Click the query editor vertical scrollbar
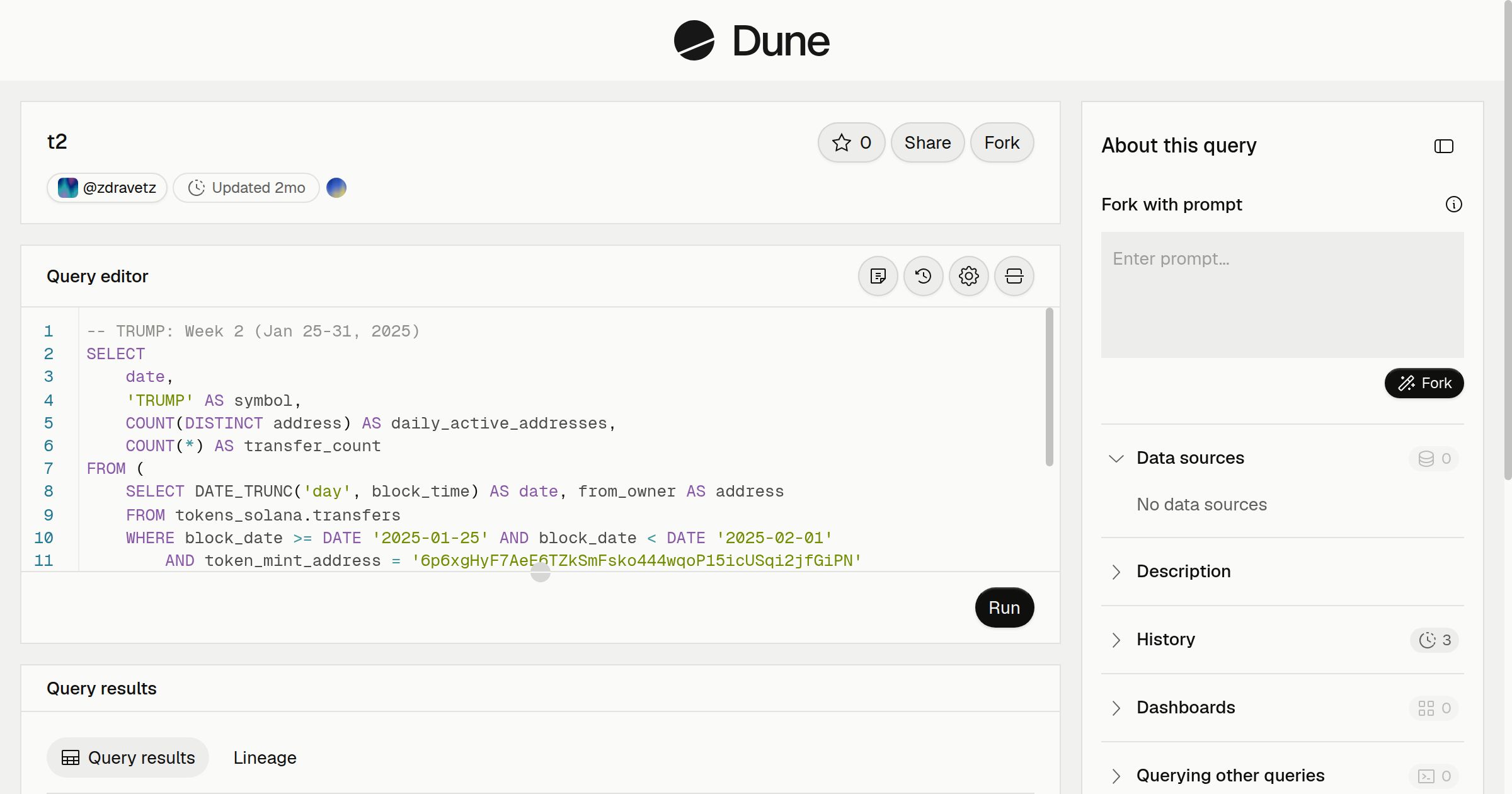This screenshot has width=1512, height=794. [1049, 387]
